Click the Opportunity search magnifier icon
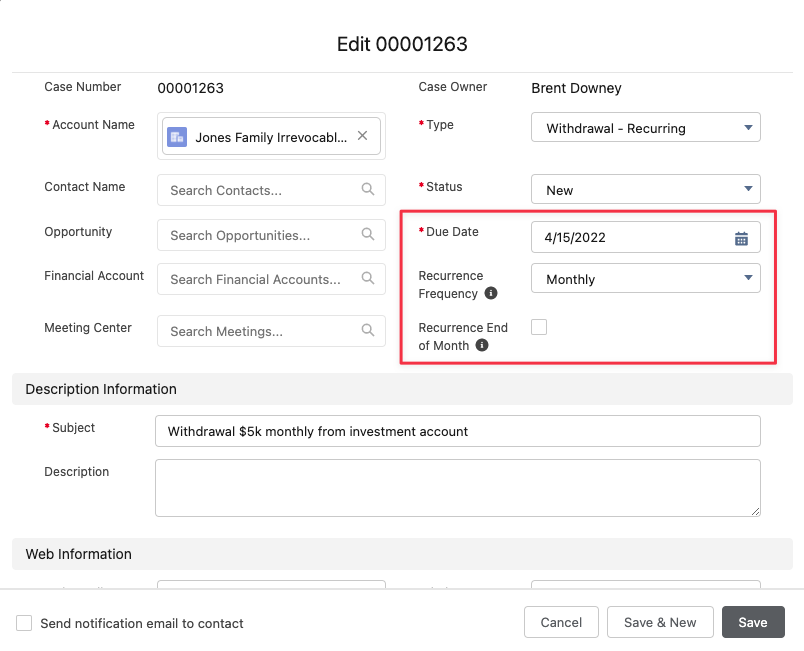The image size is (804, 651). [368, 235]
